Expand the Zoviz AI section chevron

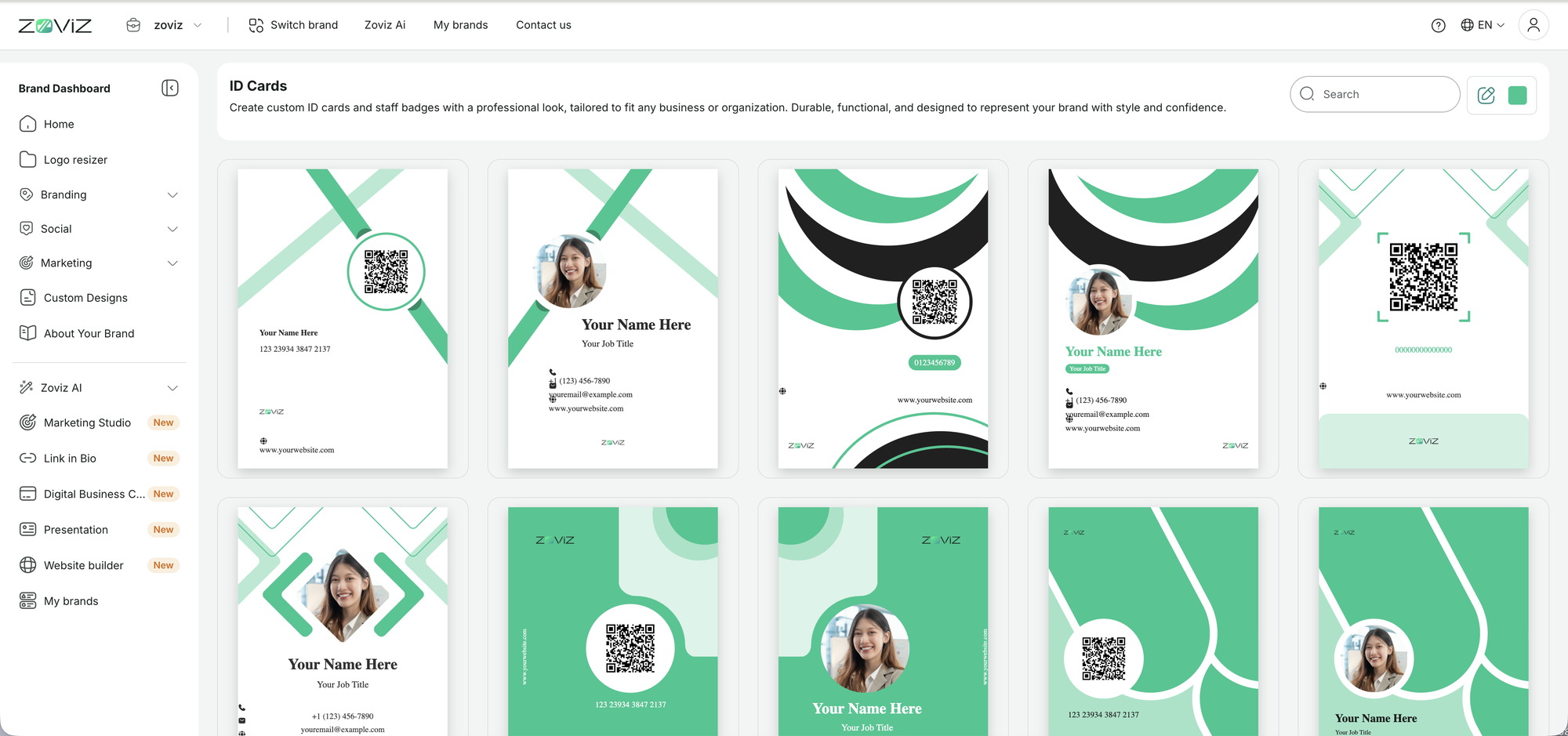pos(172,388)
